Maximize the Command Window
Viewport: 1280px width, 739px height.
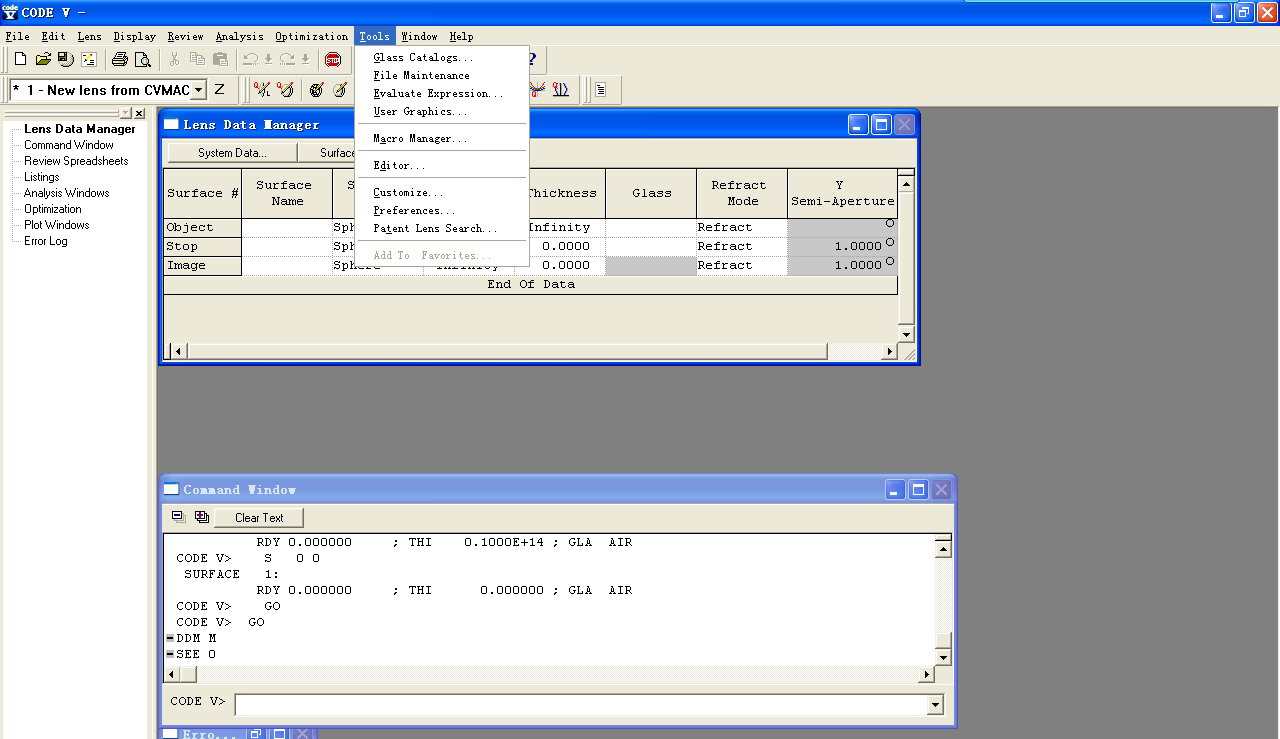click(918, 490)
